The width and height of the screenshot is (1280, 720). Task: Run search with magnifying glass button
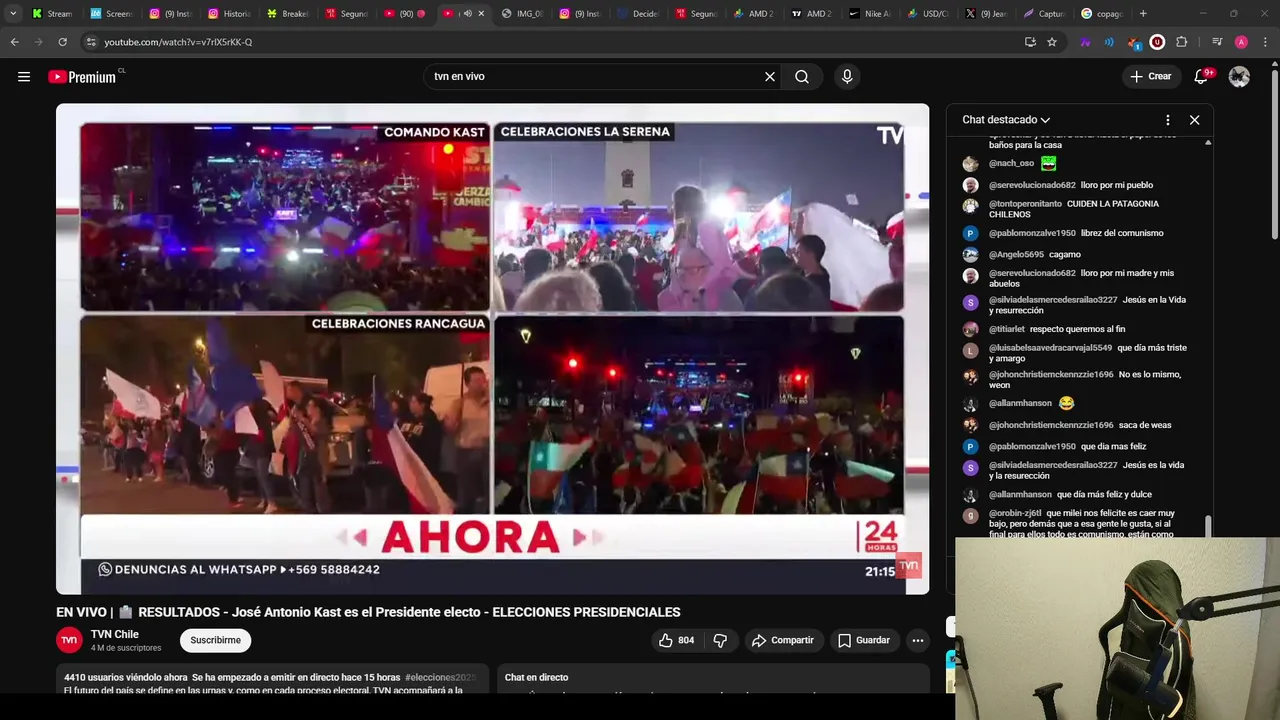802,76
